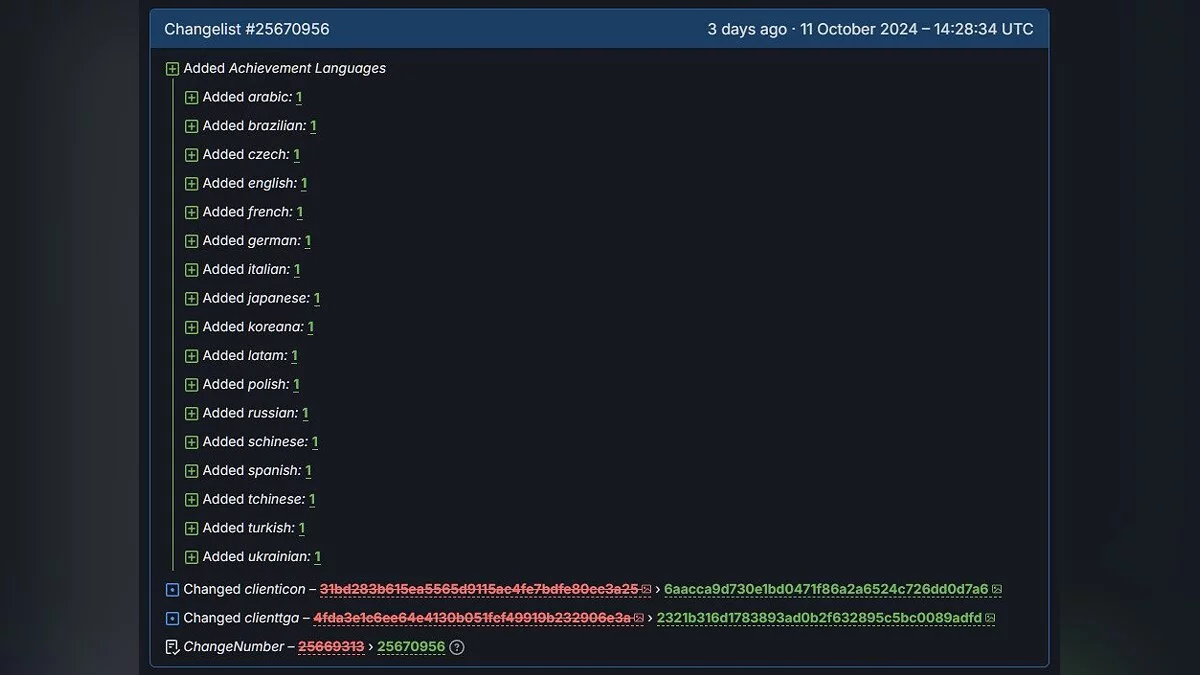Click the plus icon beside Added Achievement Languages
The image size is (1200, 675).
172,69
